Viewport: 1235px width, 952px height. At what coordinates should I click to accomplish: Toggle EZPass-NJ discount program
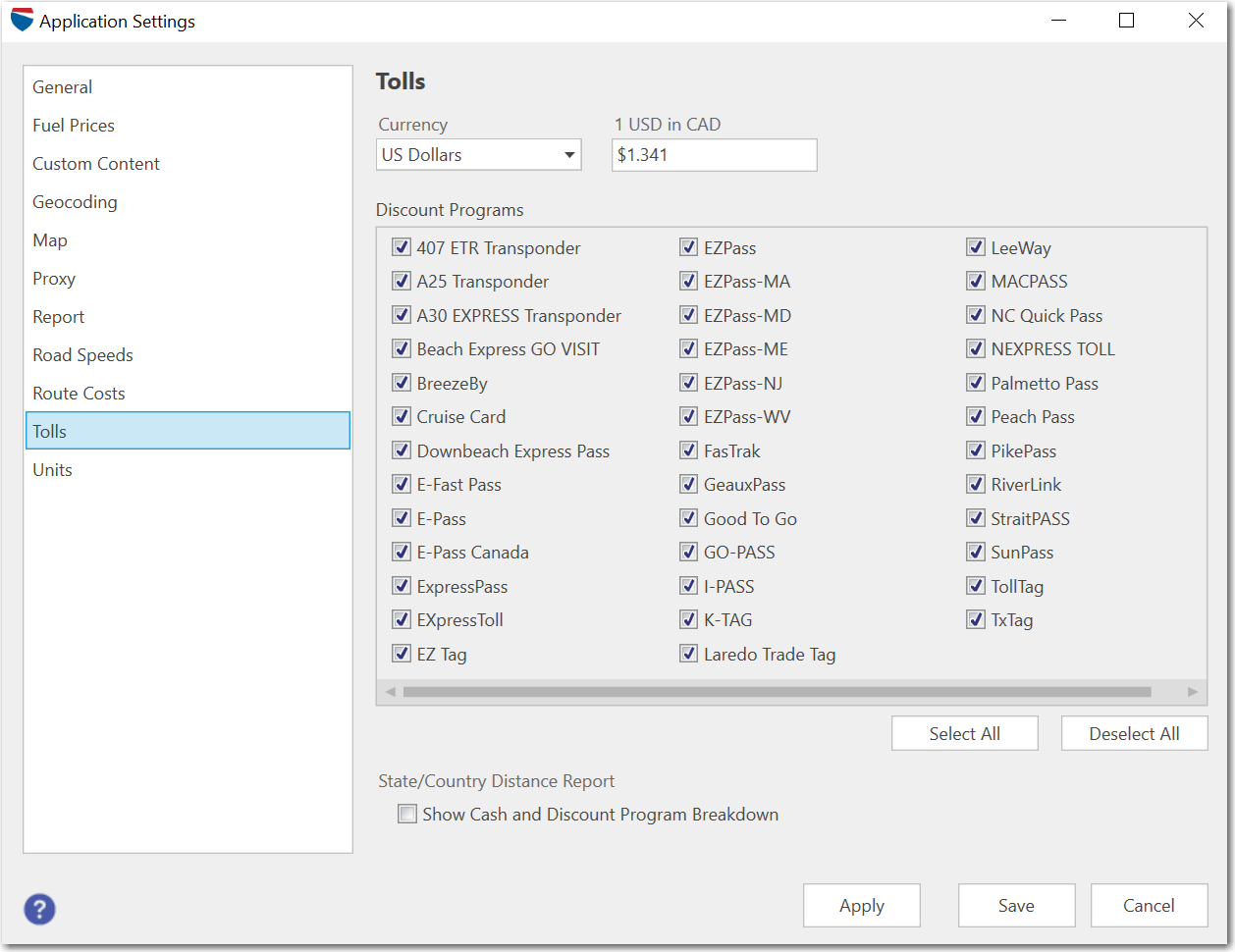point(689,383)
